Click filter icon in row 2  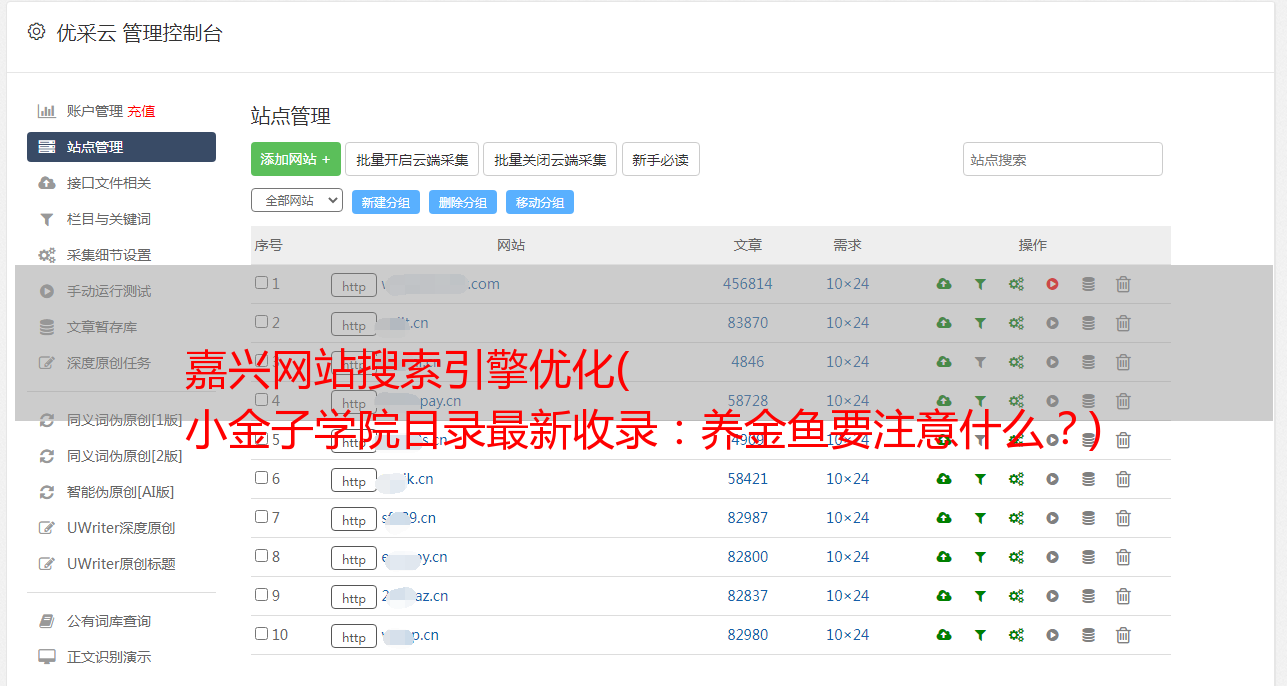tap(980, 323)
